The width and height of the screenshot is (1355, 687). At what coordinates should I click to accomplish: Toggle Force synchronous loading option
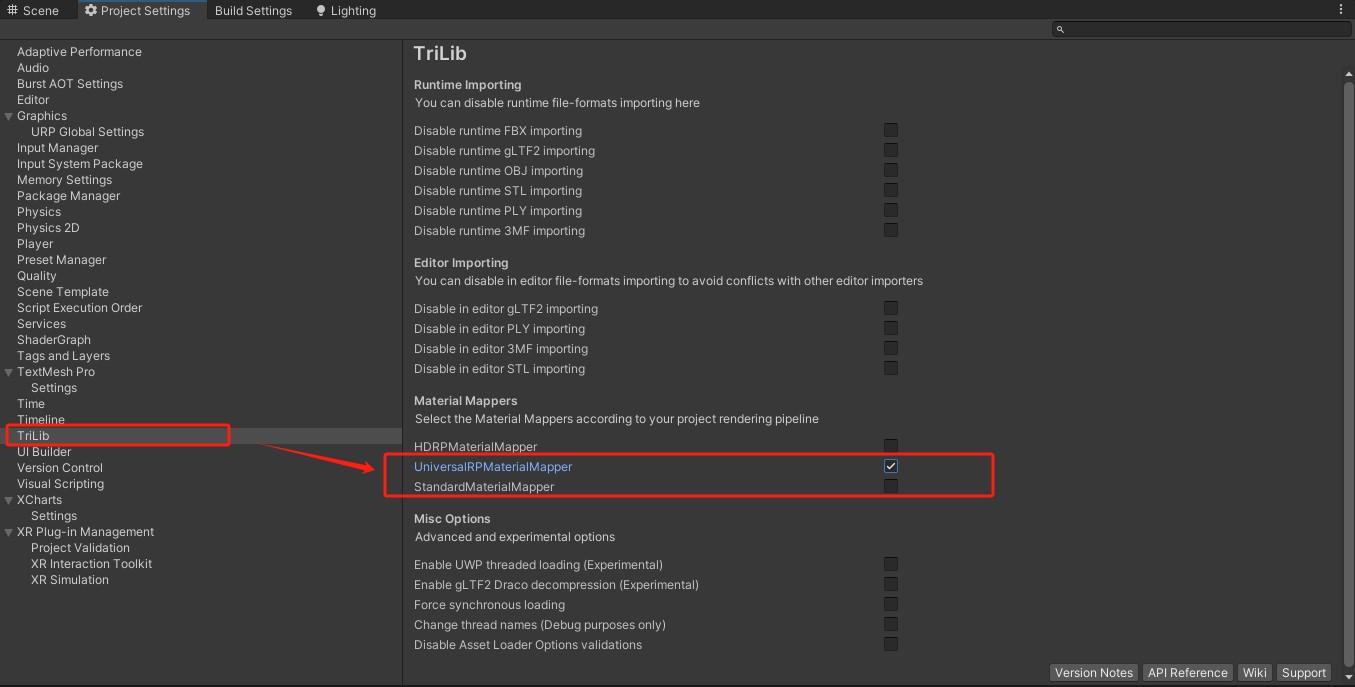pyautogui.click(x=890, y=604)
